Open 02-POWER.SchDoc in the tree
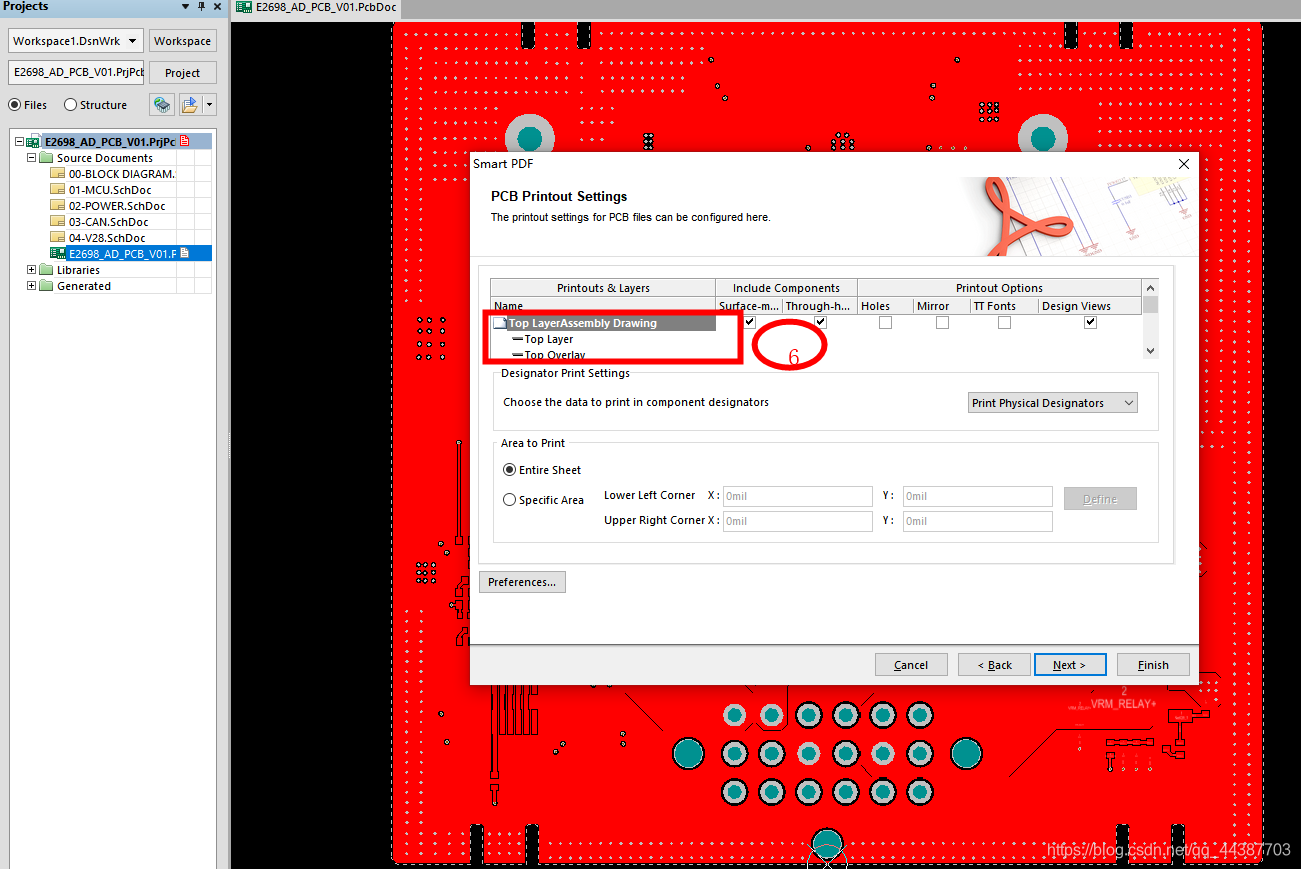The height and width of the screenshot is (869, 1301). (x=117, y=206)
